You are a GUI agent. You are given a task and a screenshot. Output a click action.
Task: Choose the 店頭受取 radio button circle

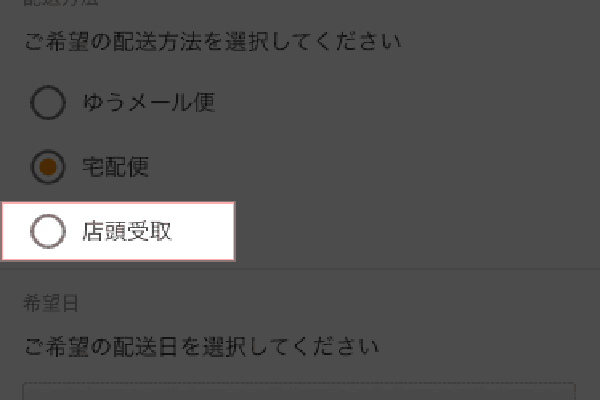[x=48, y=231]
